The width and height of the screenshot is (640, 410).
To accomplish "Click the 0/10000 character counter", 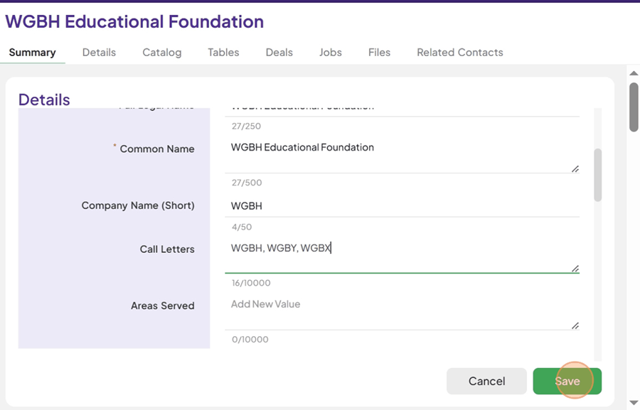I will pyautogui.click(x=250, y=339).
